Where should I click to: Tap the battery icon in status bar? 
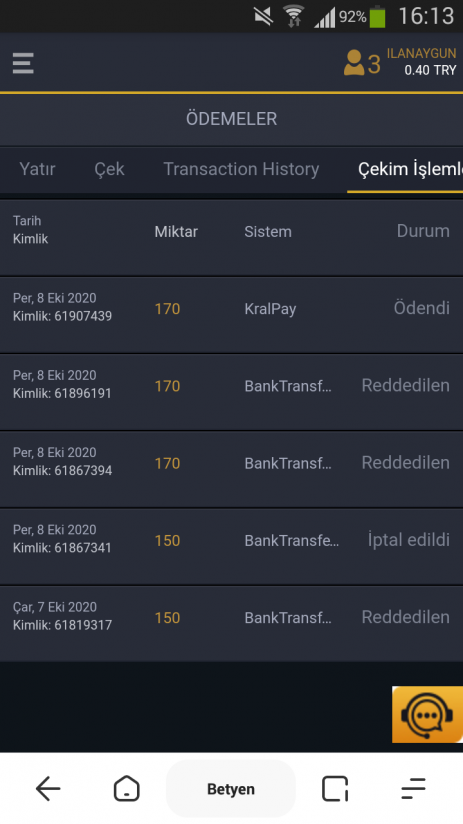tap(377, 16)
